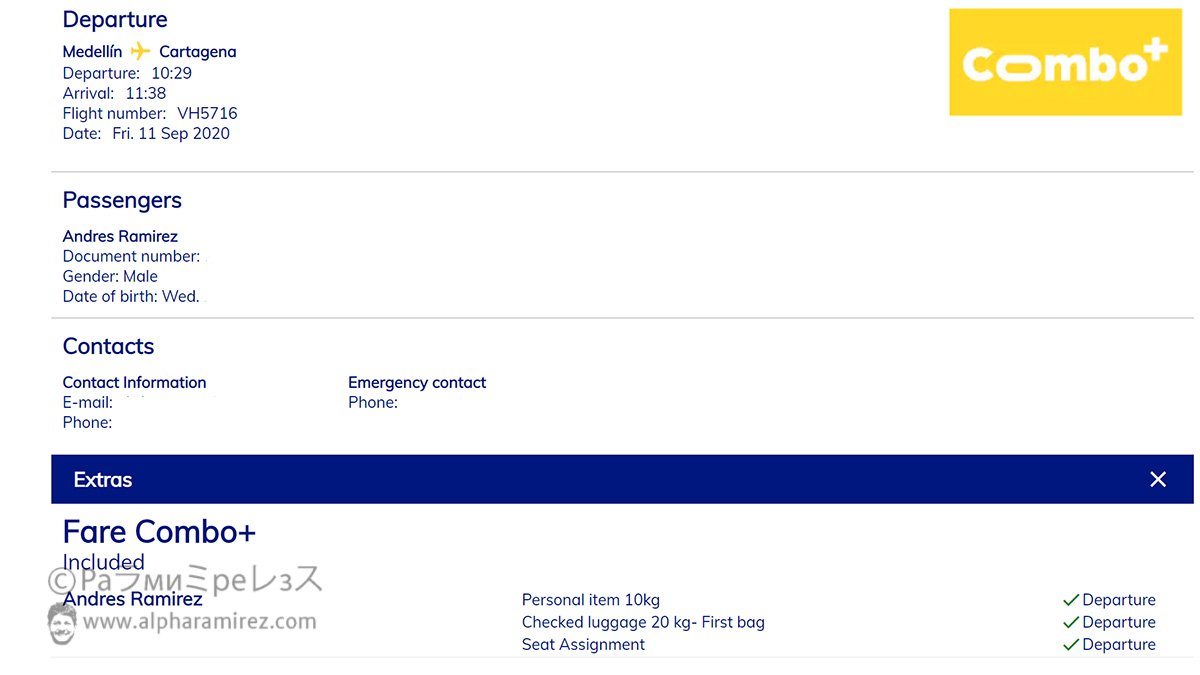Click the checkmark beside Personal item Departure

(x=1070, y=600)
